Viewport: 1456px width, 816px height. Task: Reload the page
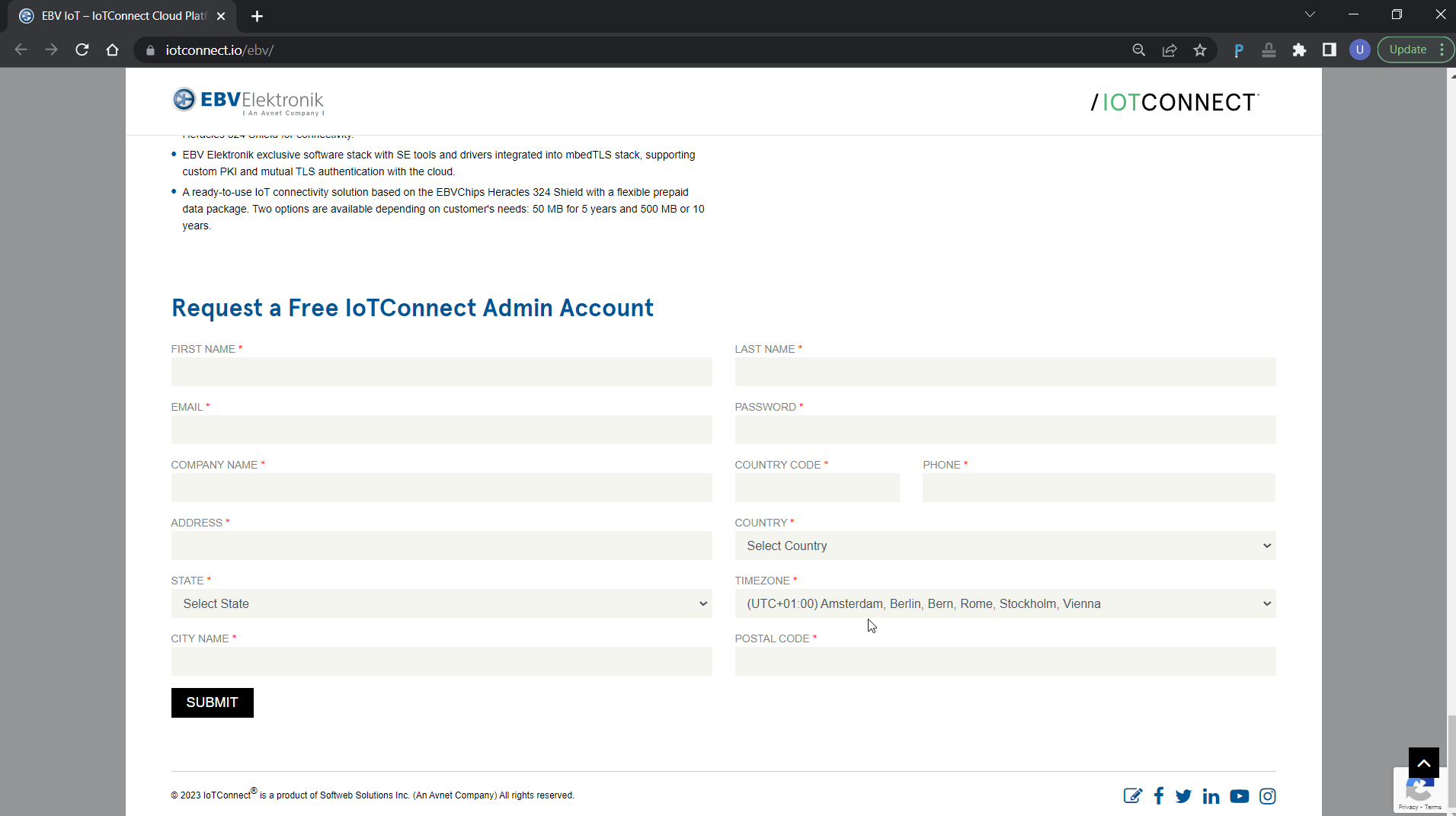click(x=82, y=50)
